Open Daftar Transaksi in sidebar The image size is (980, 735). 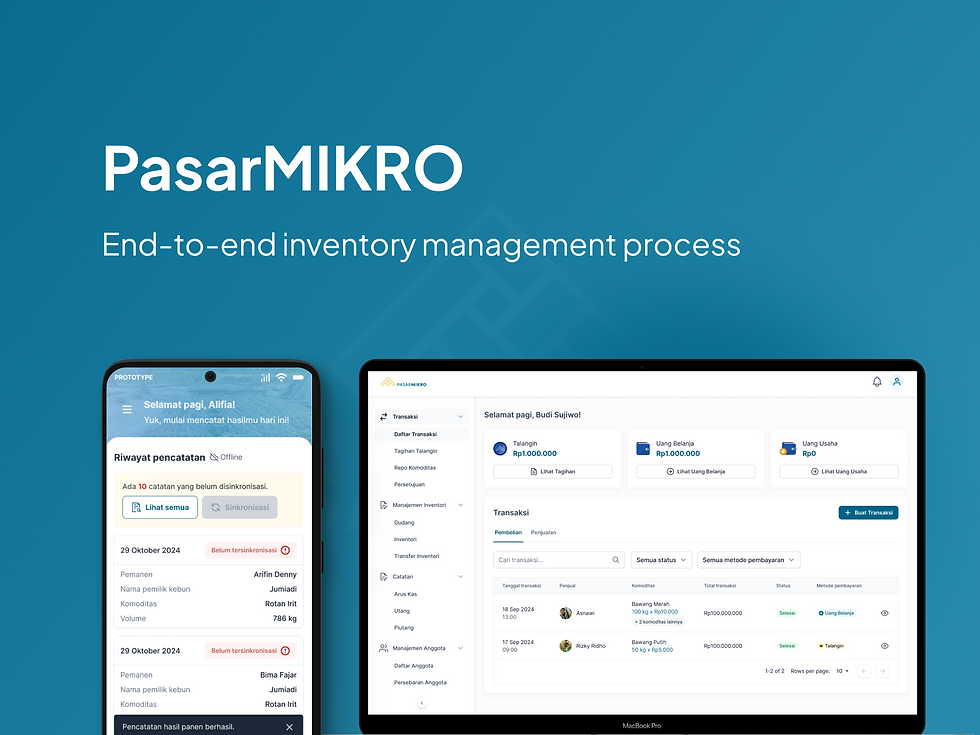click(422, 434)
